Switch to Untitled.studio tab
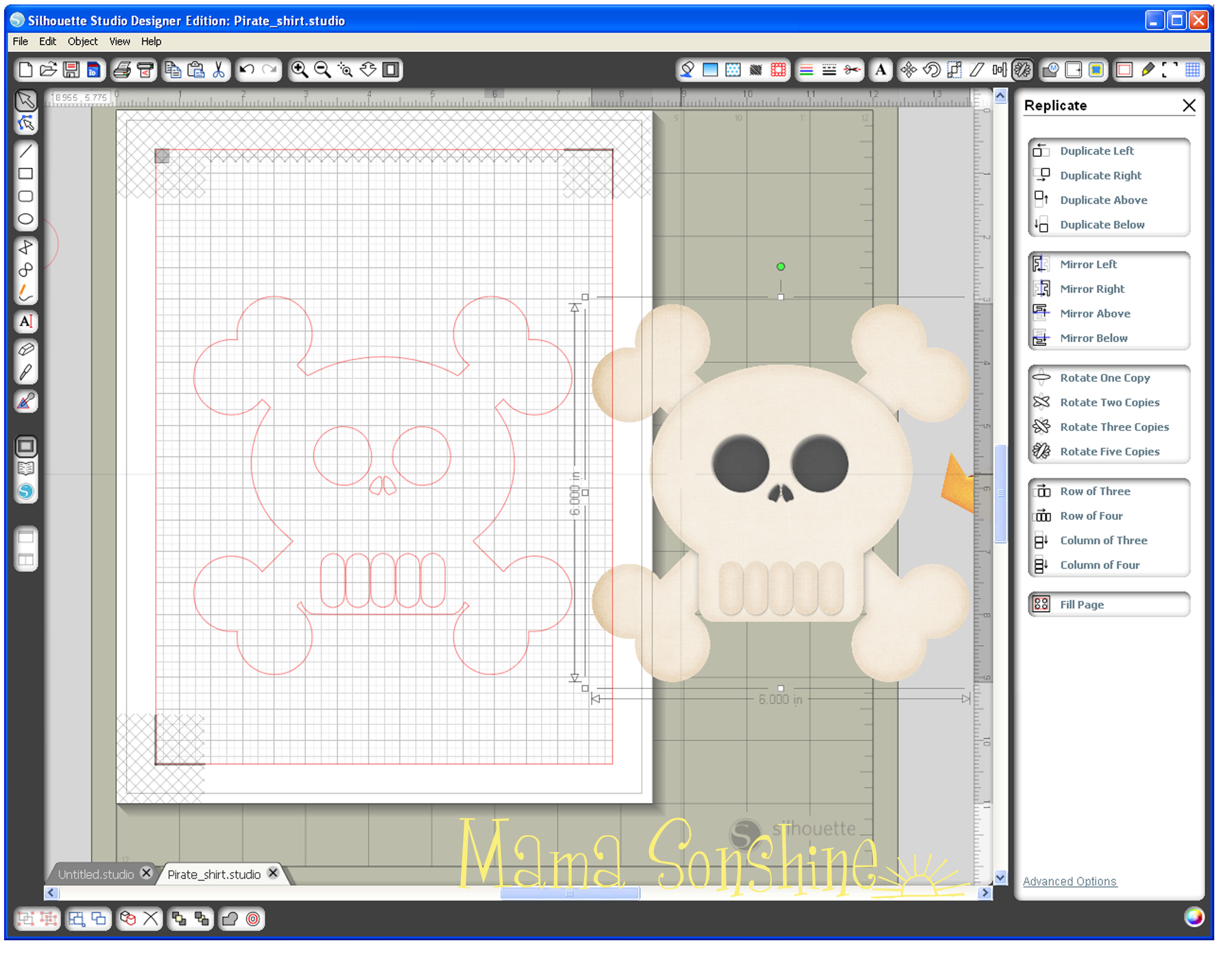 coord(96,874)
